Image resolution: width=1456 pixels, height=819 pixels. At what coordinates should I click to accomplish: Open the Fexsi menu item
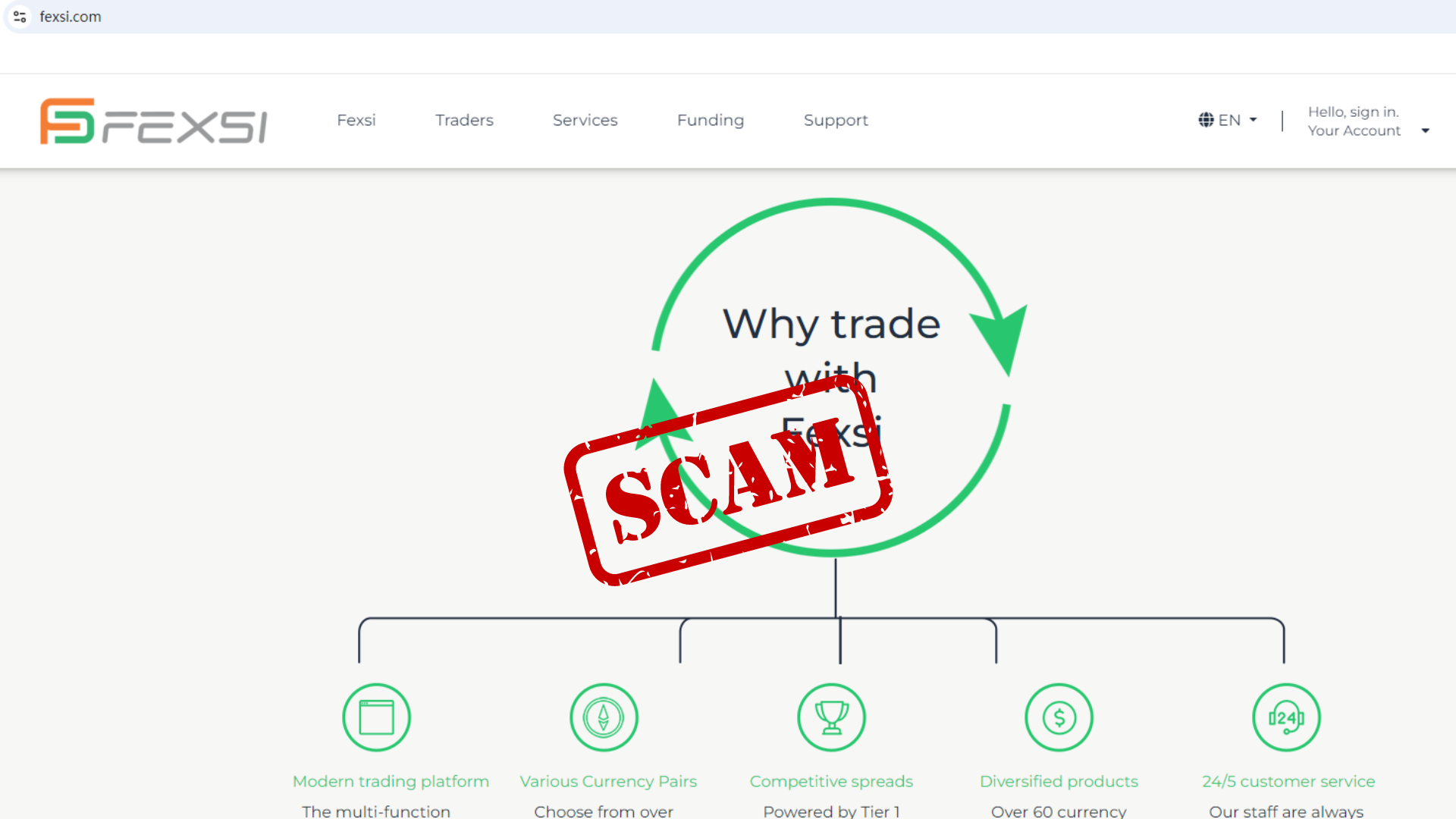[x=356, y=120]
